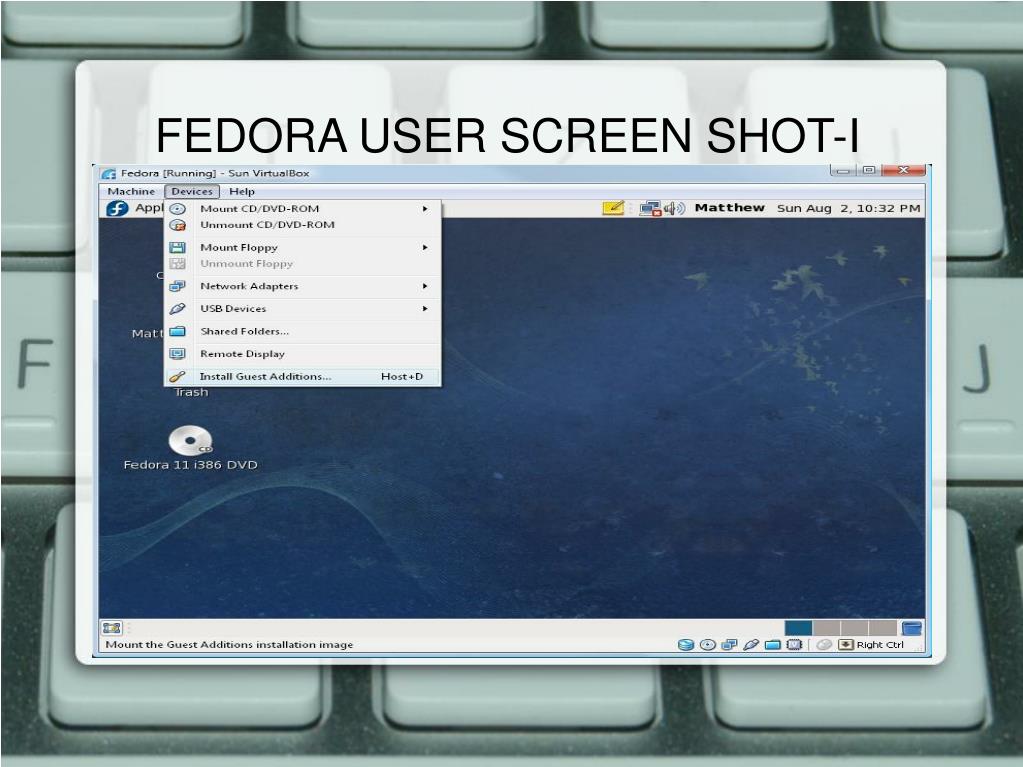This screenshot has width=1023, height=767.
Task: Click the VirtualBox title bar icon
Action: click(109, 173)
